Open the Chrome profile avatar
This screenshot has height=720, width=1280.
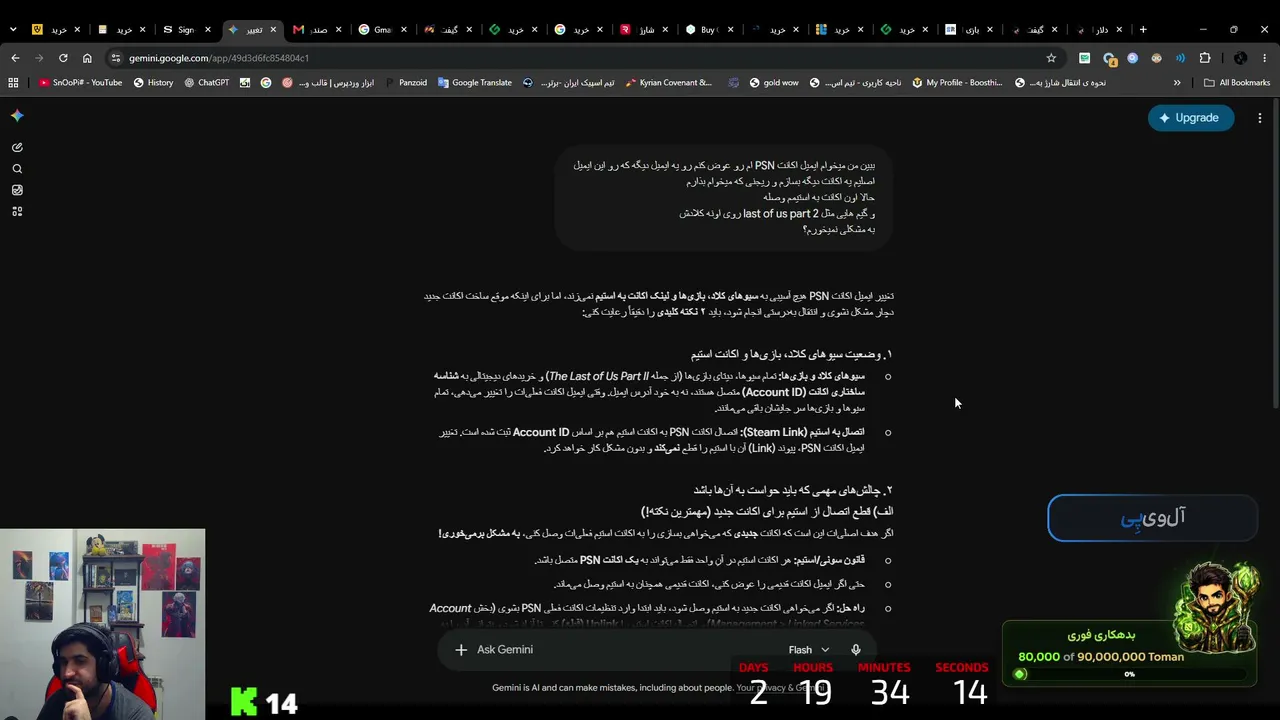click(x=1240, y=58)
